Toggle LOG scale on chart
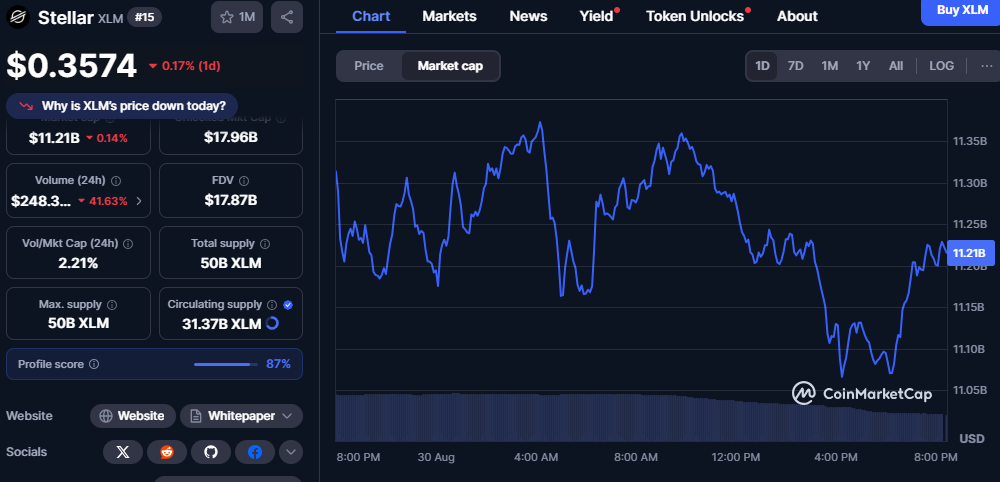1000x482 pixels. coord(941,66)
